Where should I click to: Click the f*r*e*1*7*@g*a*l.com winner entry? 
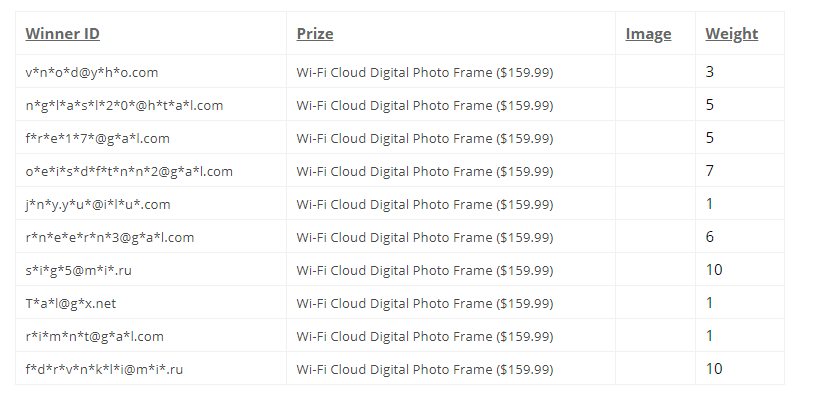97,138
